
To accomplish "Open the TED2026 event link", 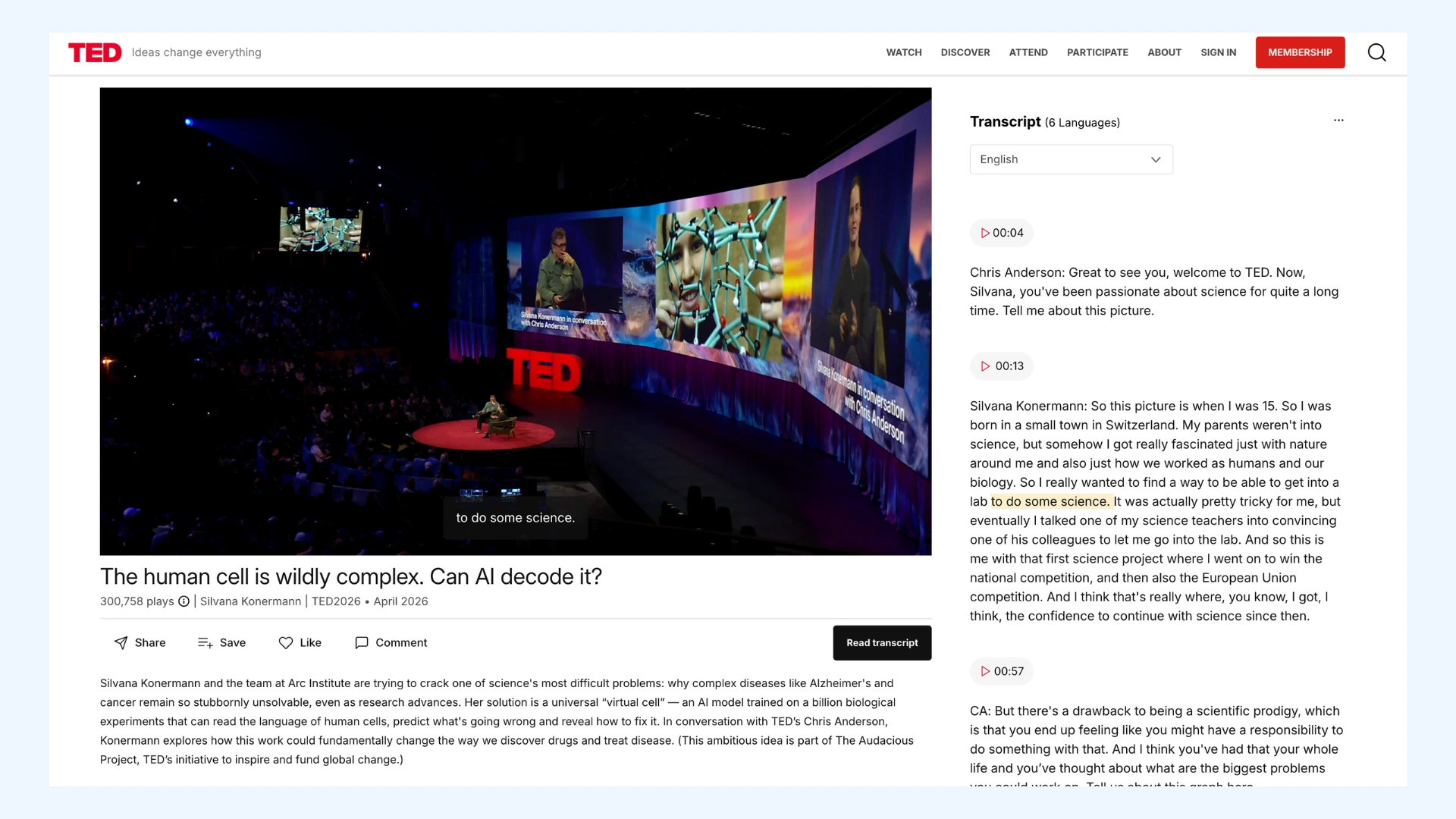I will (x=336, y=601).
